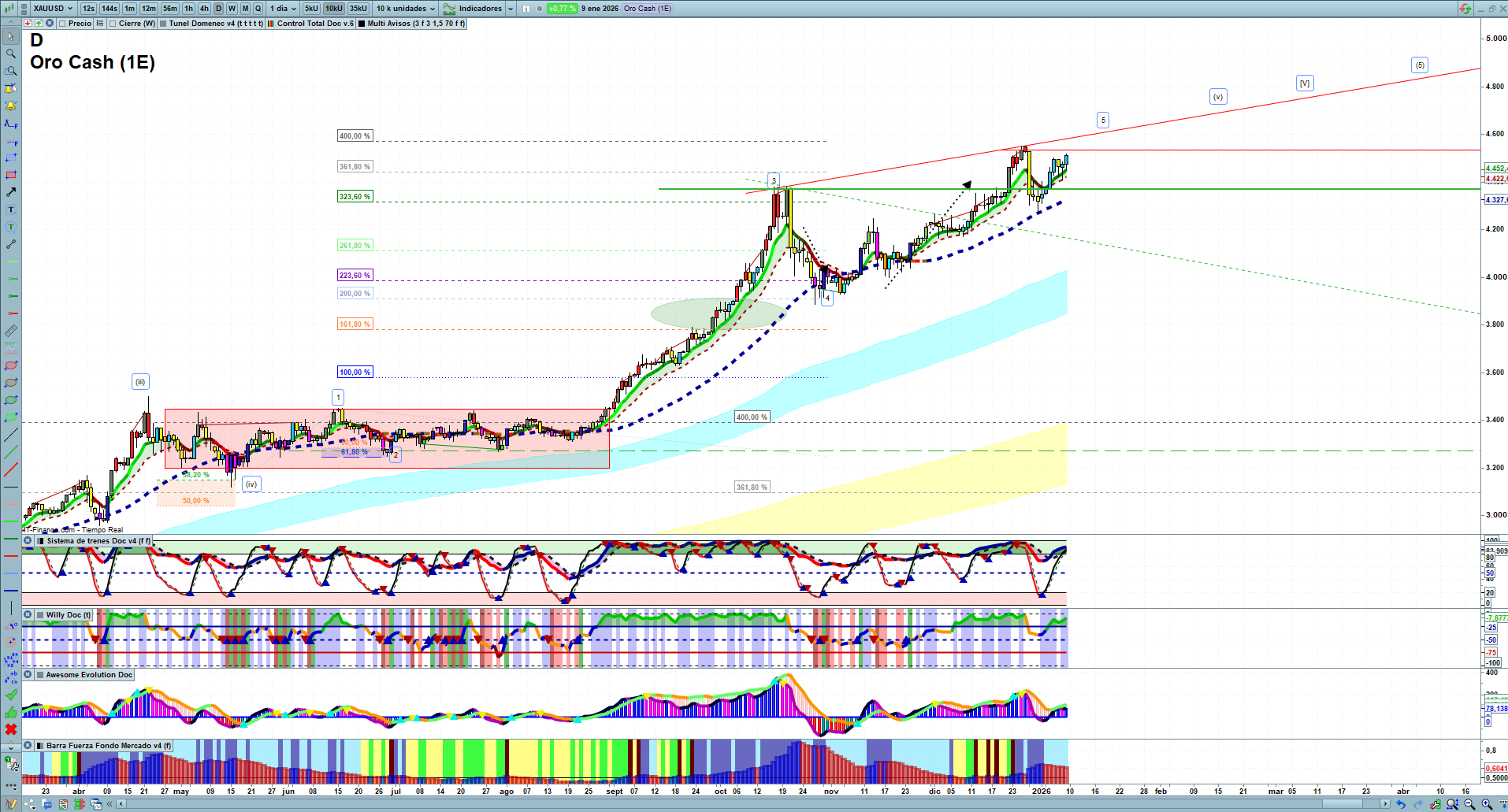Expand the Awesome Evolution Doc panel options

28,675
